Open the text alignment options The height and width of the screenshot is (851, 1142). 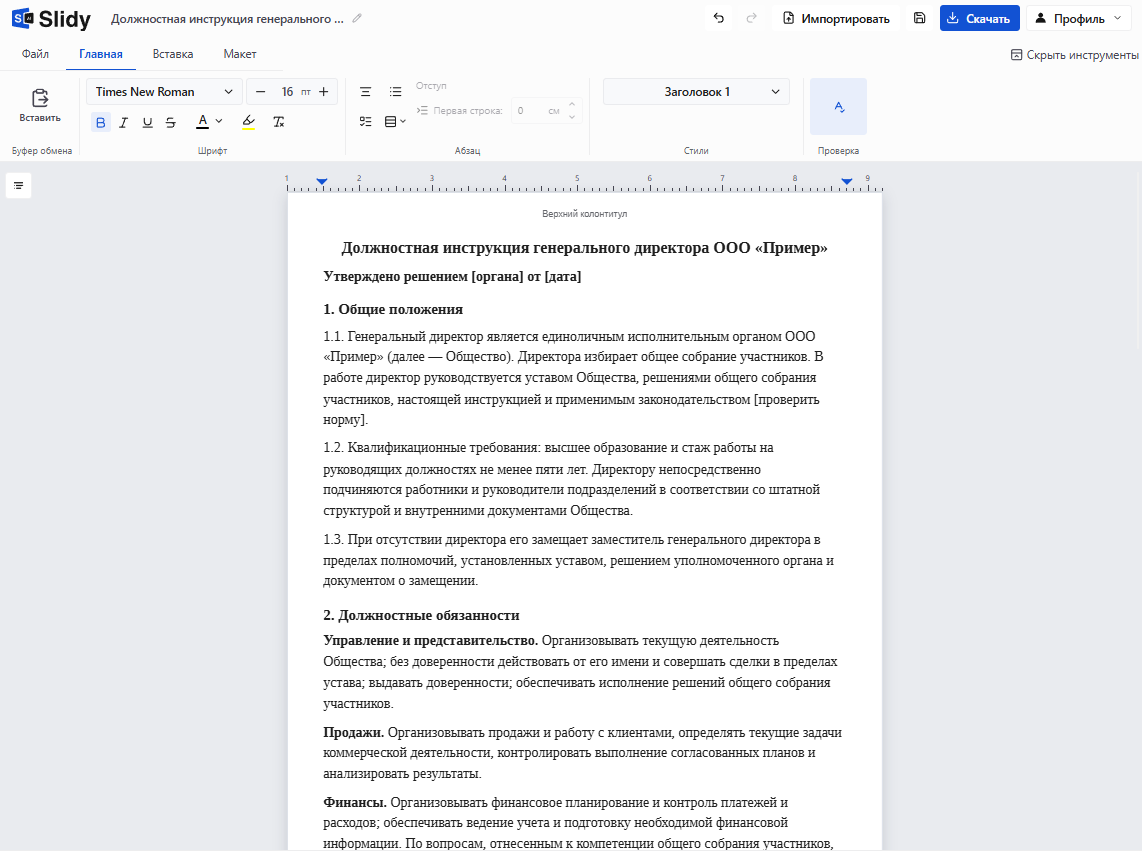366,92
